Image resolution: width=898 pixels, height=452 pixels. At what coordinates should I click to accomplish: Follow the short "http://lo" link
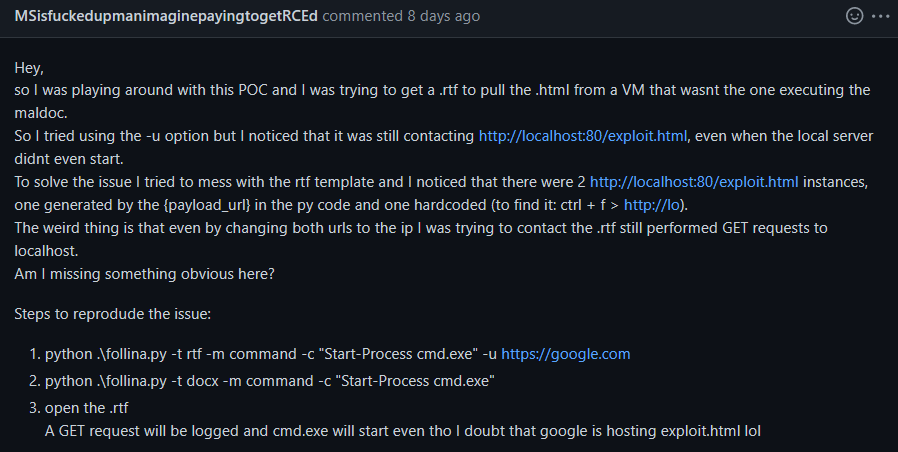[657, 205]
